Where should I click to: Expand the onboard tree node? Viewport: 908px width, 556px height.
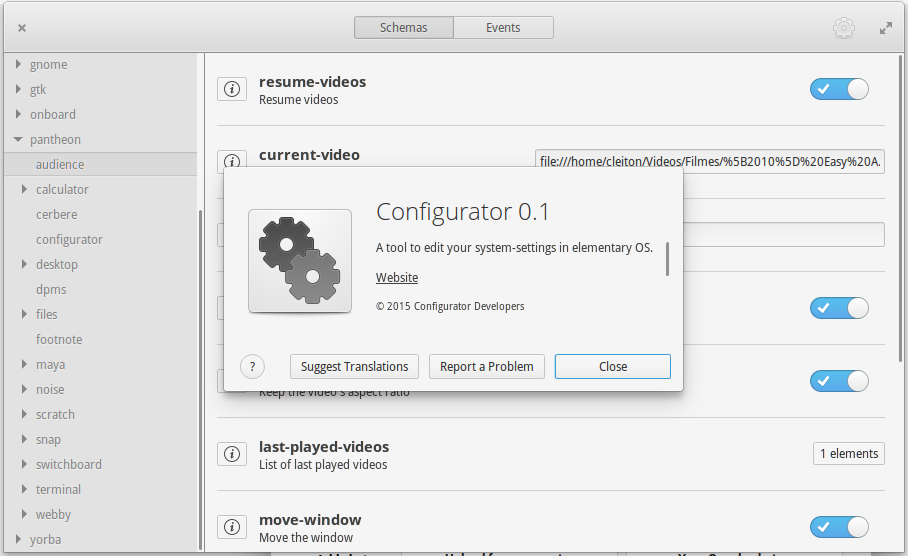point(18,114)
